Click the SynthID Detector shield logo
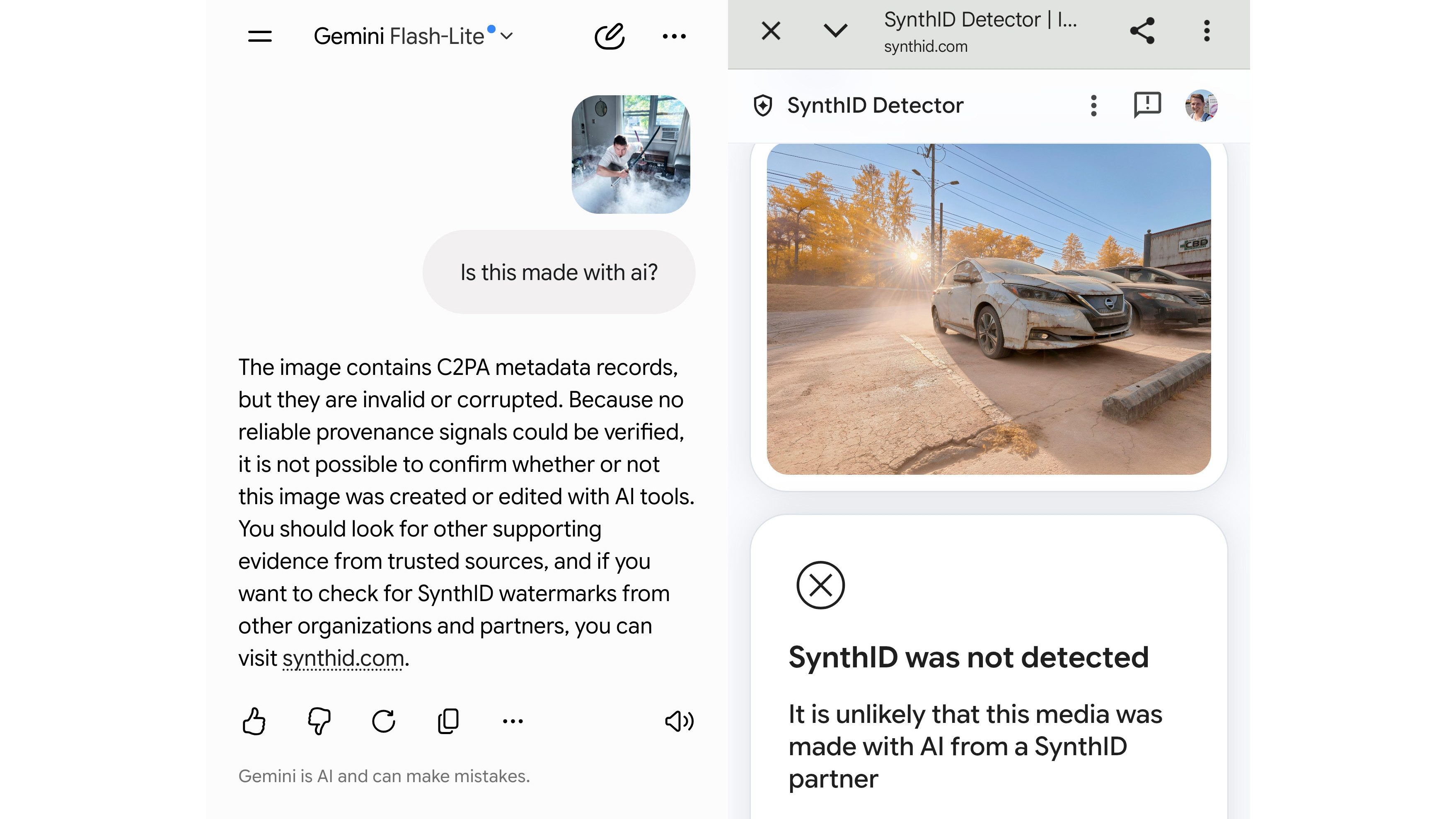 [763, 106]
